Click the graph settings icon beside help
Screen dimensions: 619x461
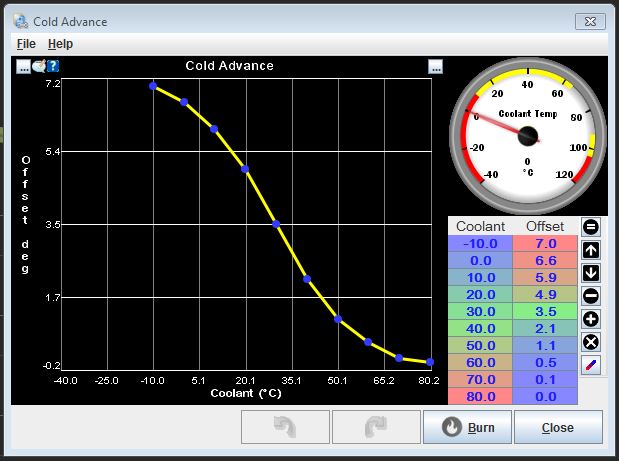[x=39, y=66]
